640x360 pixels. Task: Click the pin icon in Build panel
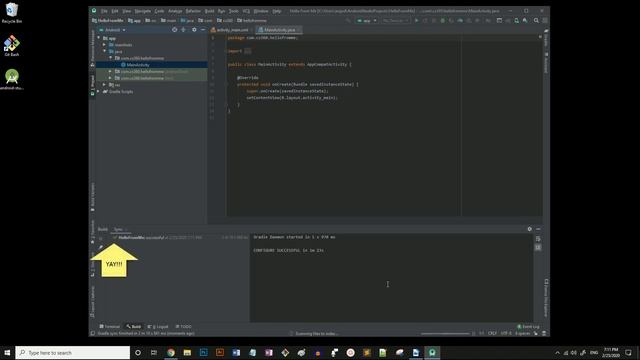click(x=100, y=247)
